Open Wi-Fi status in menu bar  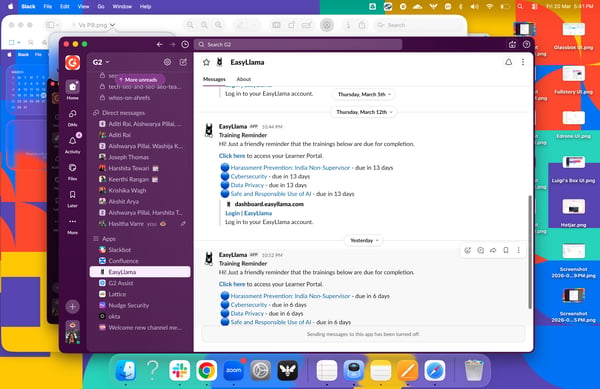(489, 7)
